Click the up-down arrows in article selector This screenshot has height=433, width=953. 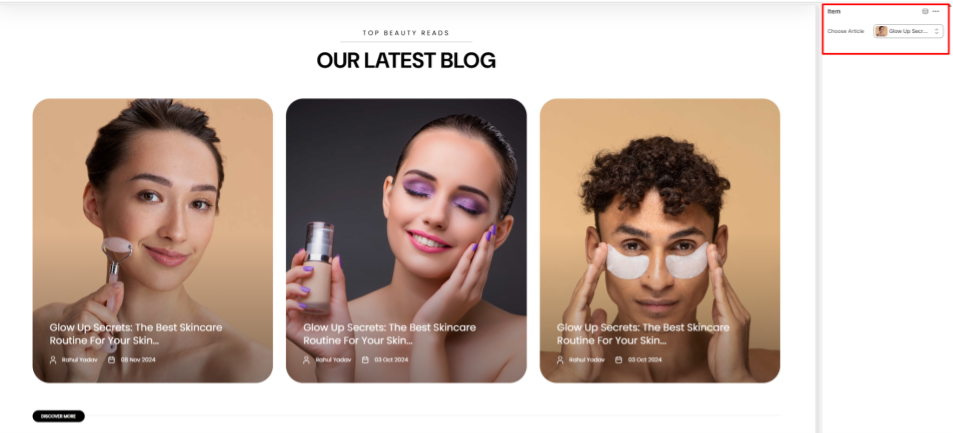click(937, 31)
